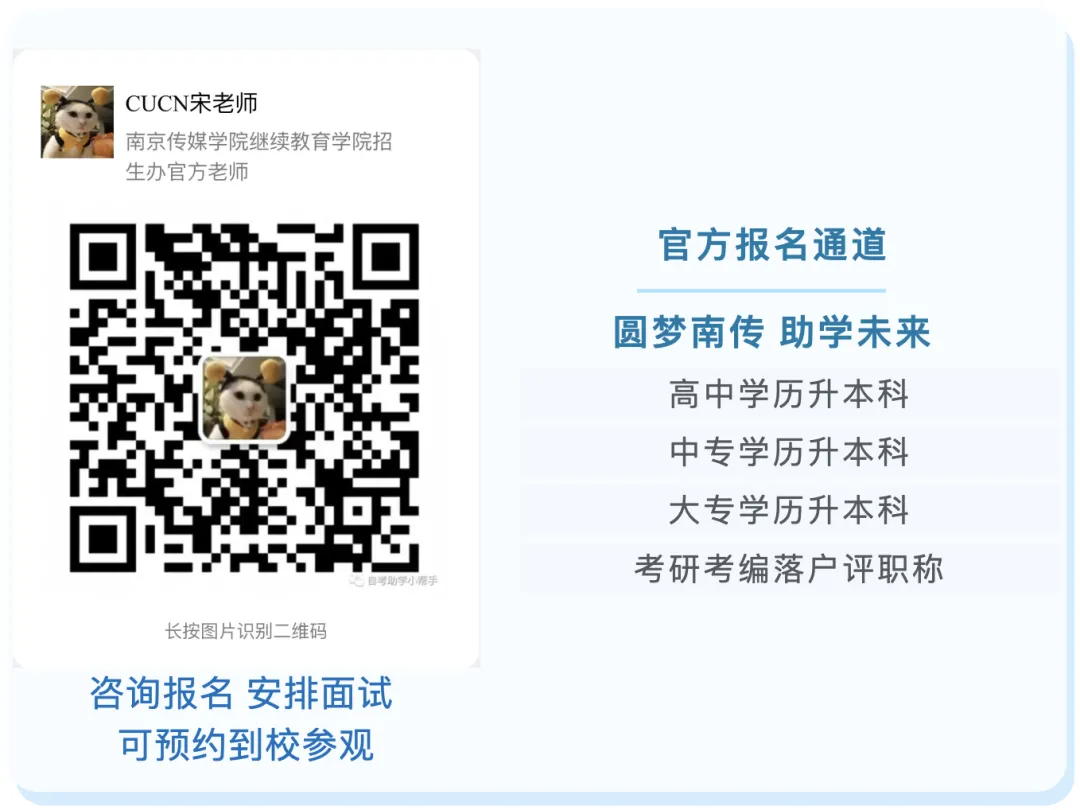Click the QR code's top-right finder square

386,256
